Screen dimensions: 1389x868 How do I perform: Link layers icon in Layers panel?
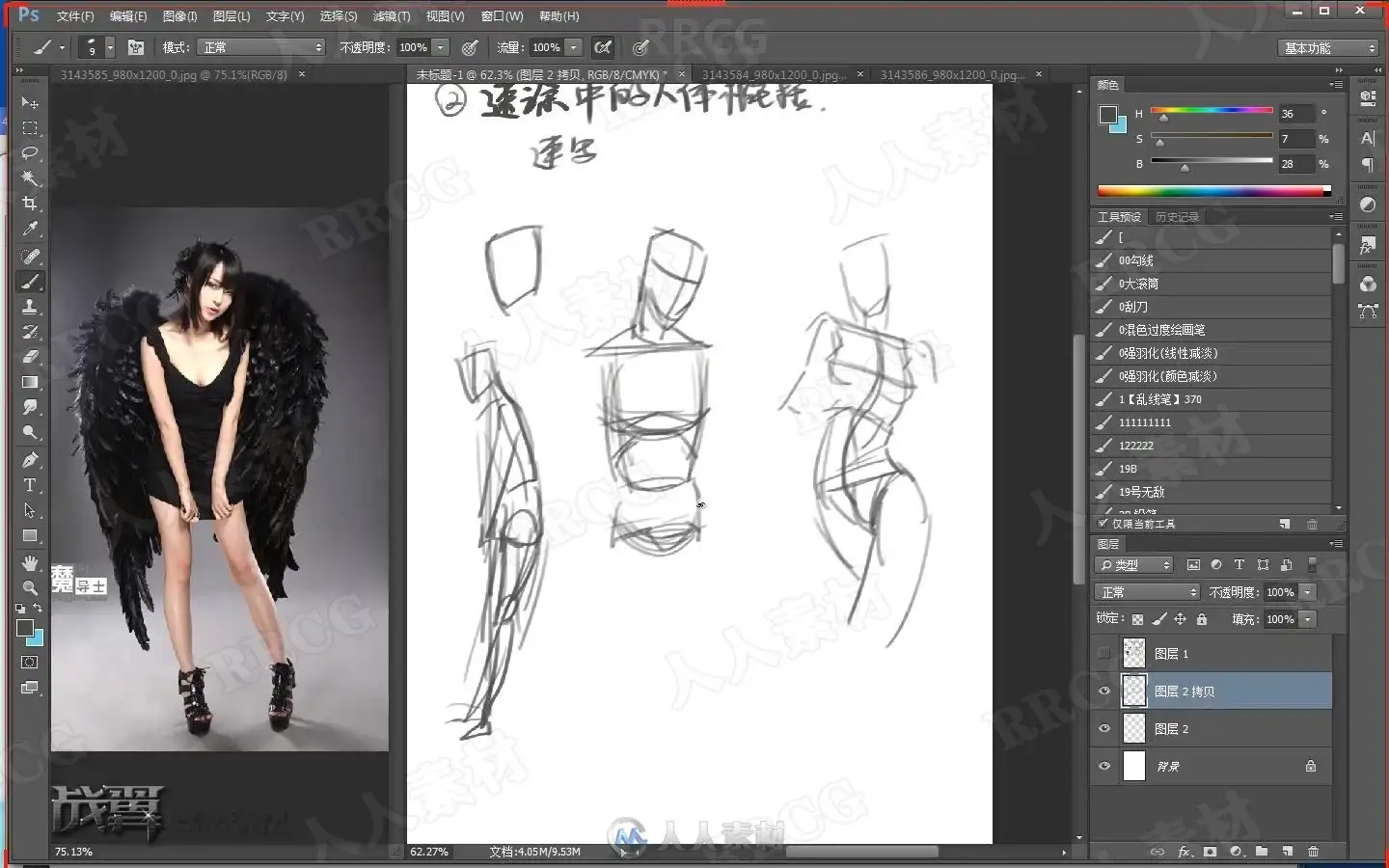(x=1157, y=852)
